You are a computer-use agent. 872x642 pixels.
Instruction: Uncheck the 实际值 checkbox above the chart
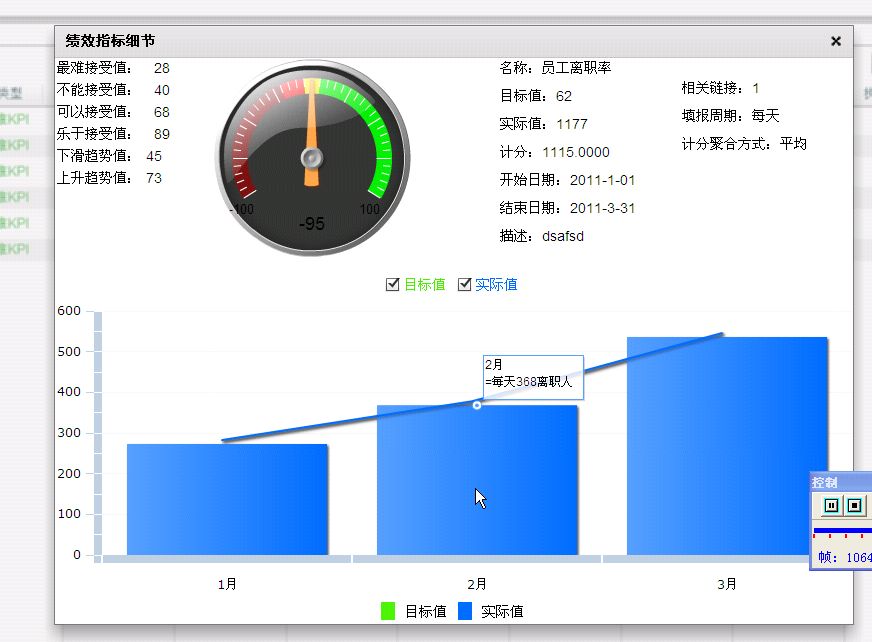464,285
